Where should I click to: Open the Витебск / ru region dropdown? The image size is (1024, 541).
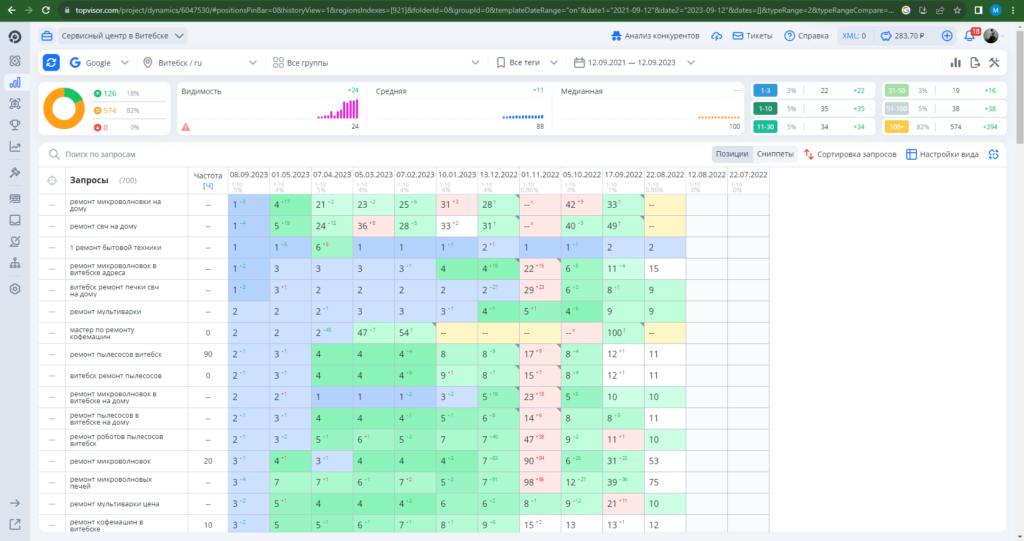coord(200,63)
